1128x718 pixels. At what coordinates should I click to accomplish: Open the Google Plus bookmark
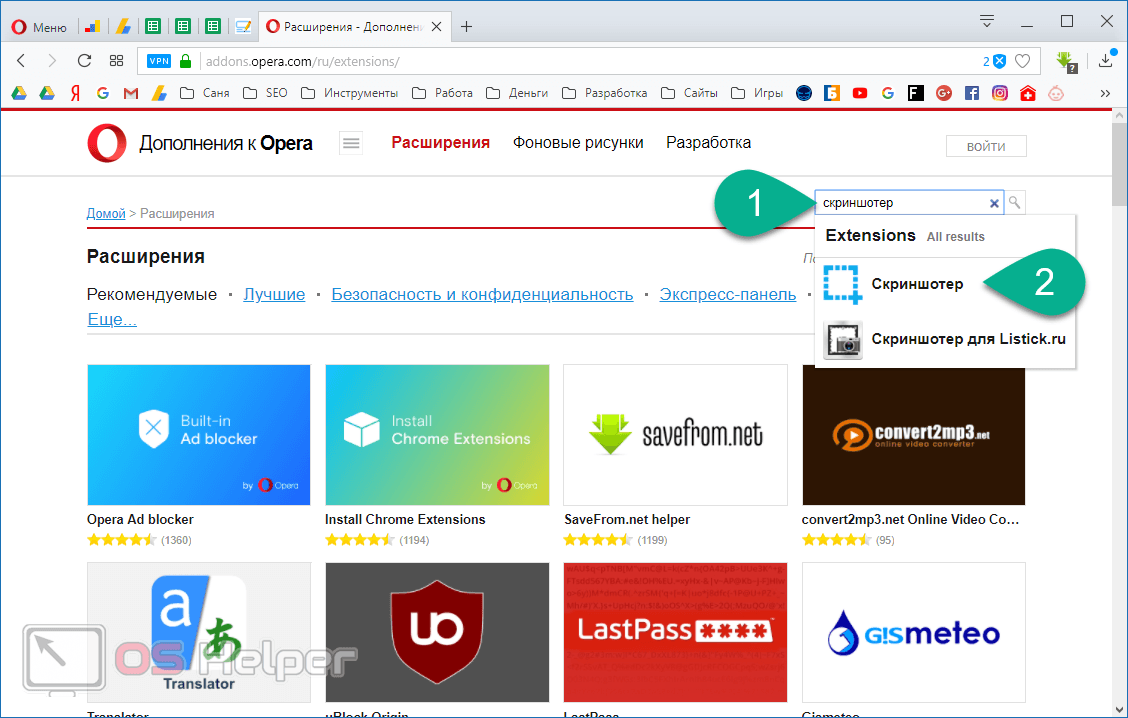pyautogui.click(x=944, y=93)
